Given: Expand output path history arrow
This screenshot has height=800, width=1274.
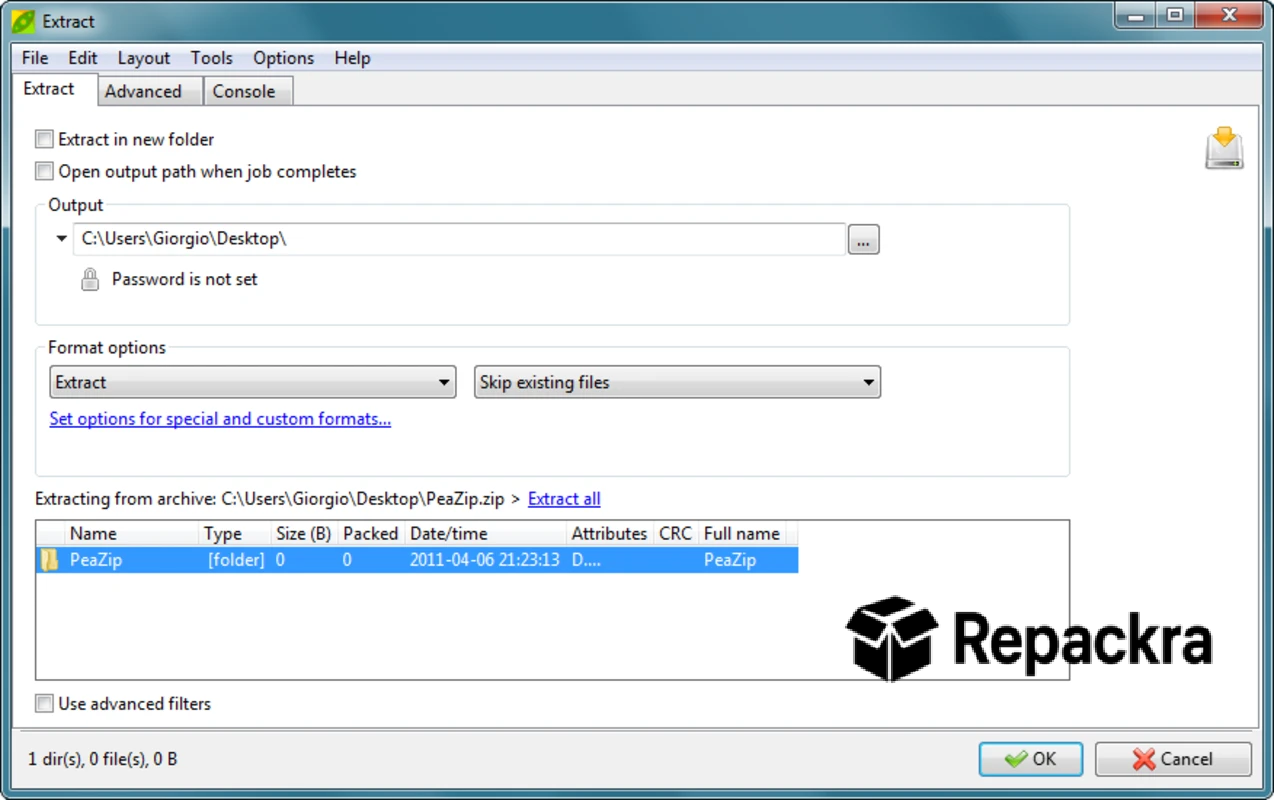Looking at the screenshot, I should tap(62, 239).
